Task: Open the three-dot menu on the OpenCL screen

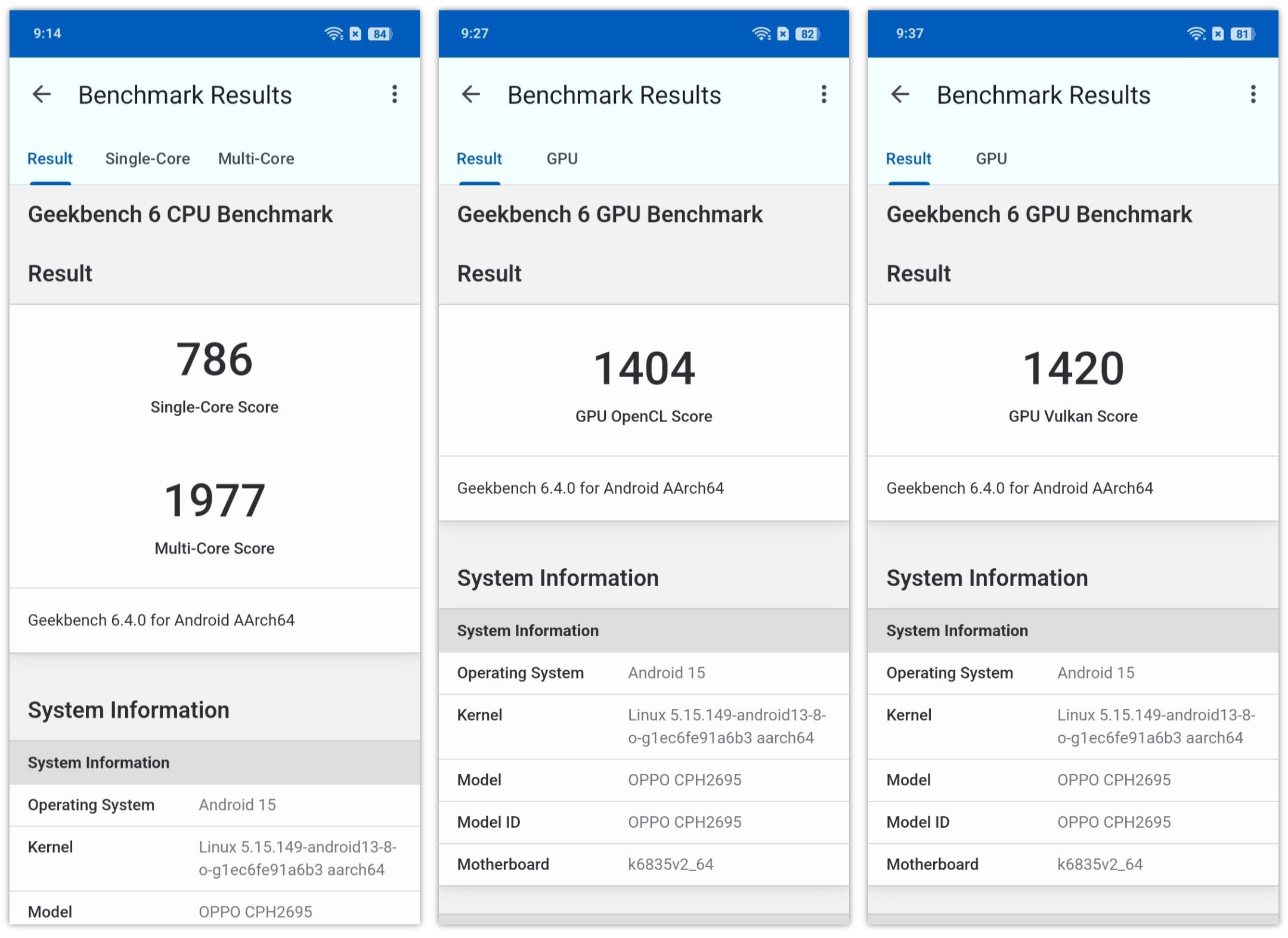Action: click(824, 94)
